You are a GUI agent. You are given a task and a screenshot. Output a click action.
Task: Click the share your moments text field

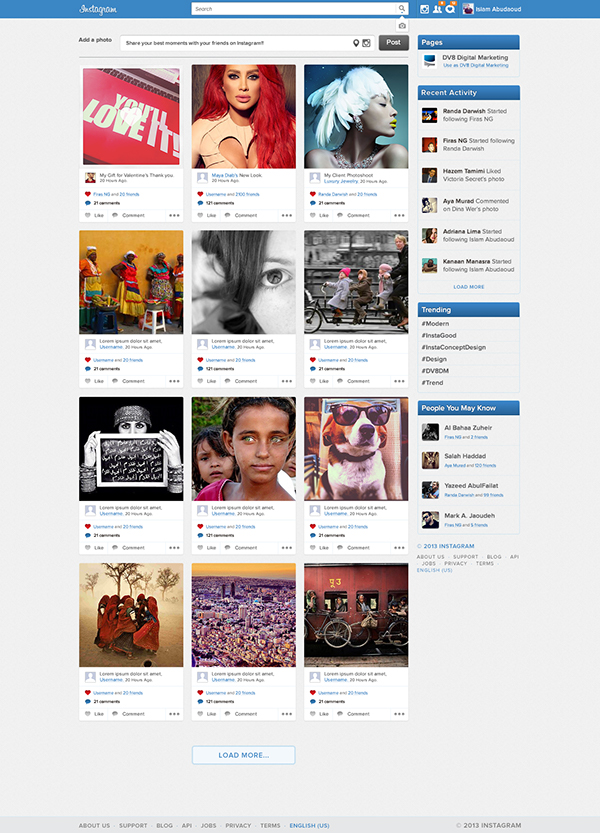pos(236,43)
